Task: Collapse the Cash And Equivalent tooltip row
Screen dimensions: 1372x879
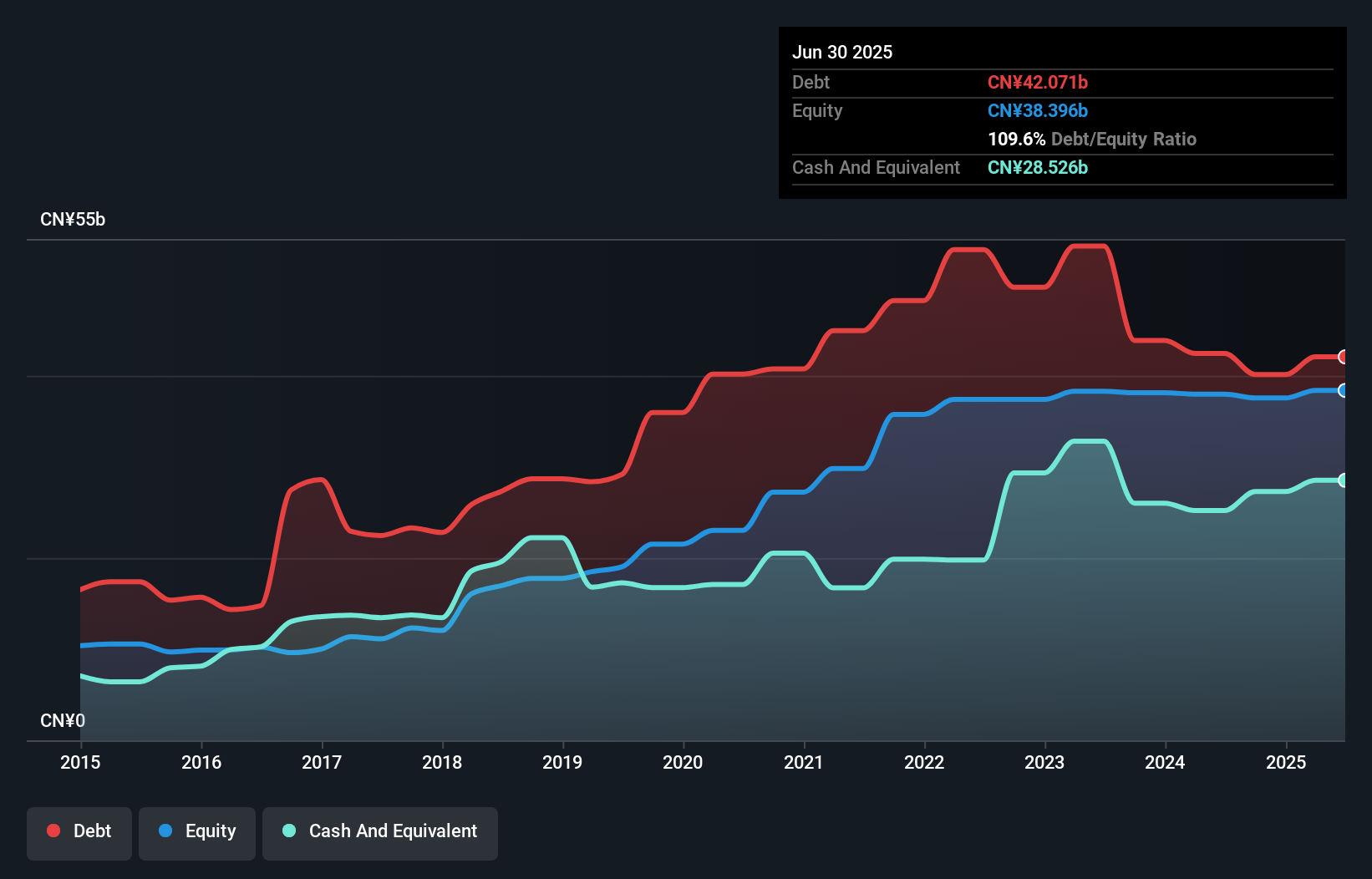Action: [876, 168]
